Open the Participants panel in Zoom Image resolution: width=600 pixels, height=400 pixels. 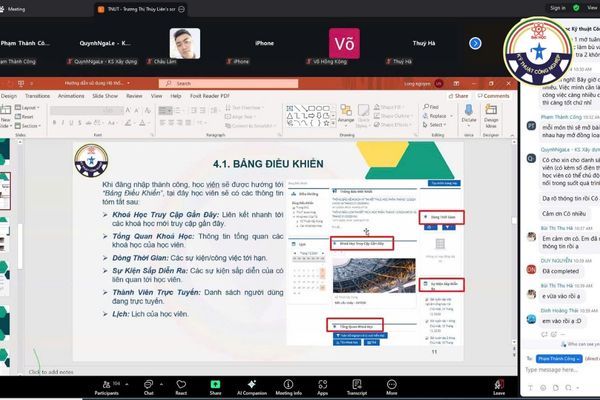(107, 387)
